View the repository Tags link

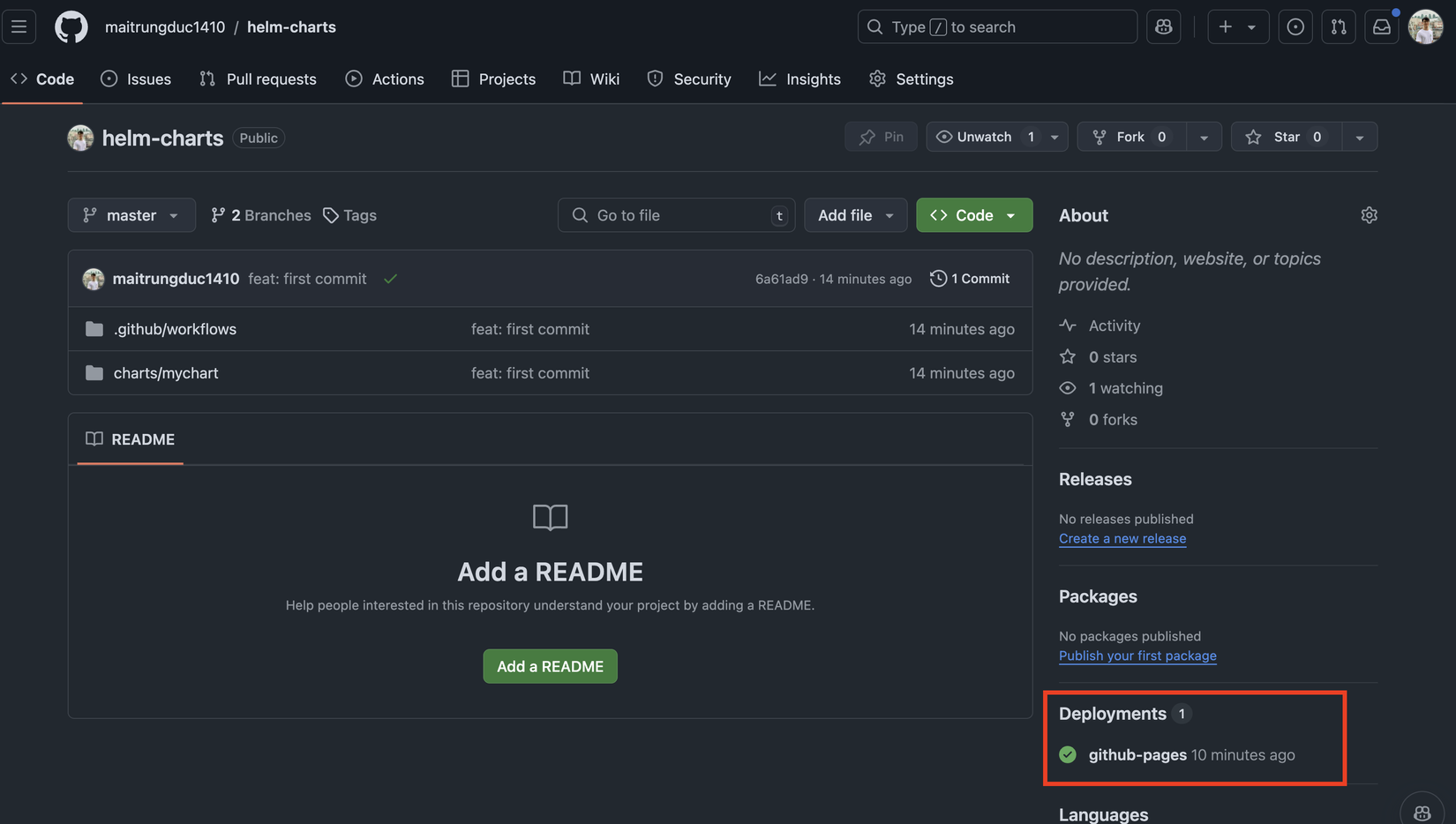pos(349,215)
